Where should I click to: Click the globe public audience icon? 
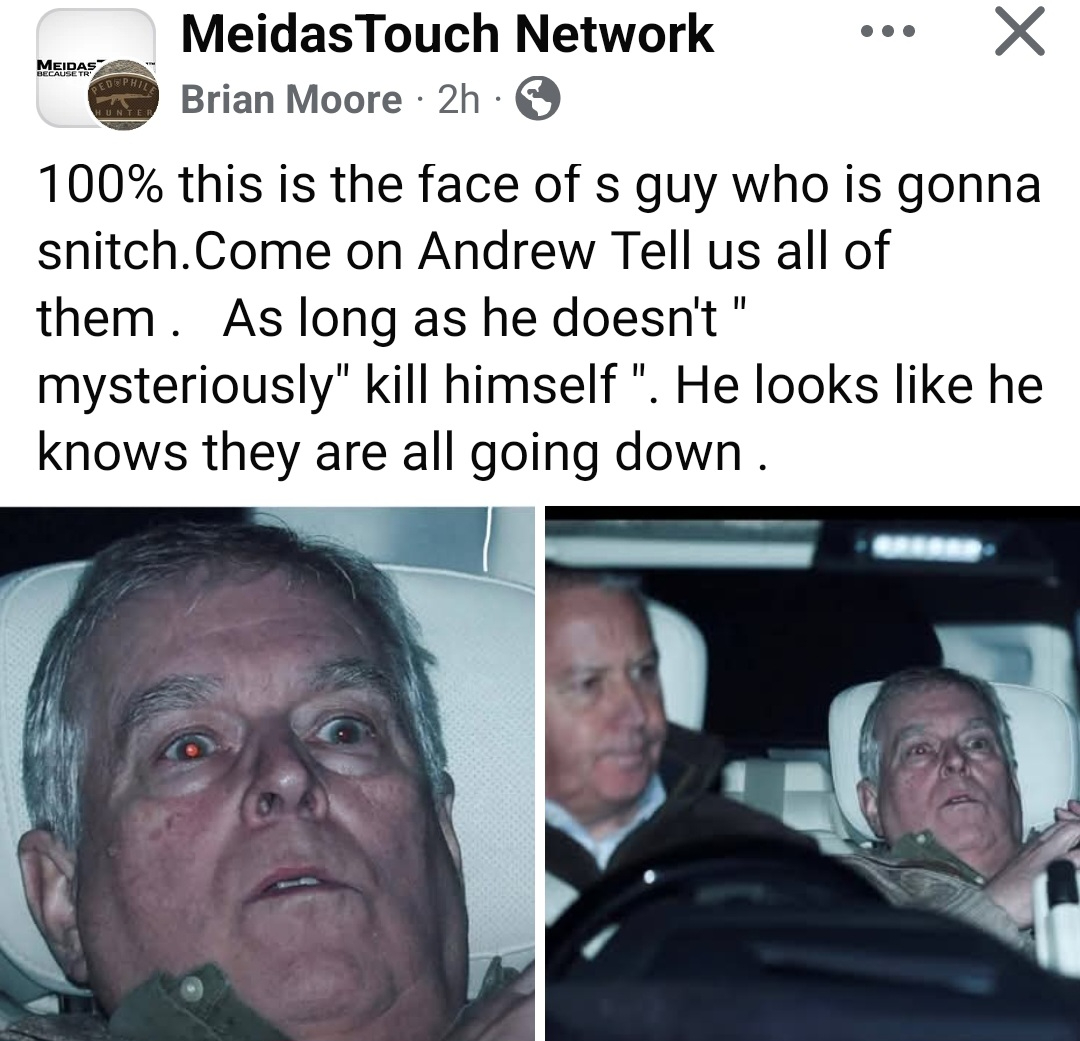pos(538,99)
